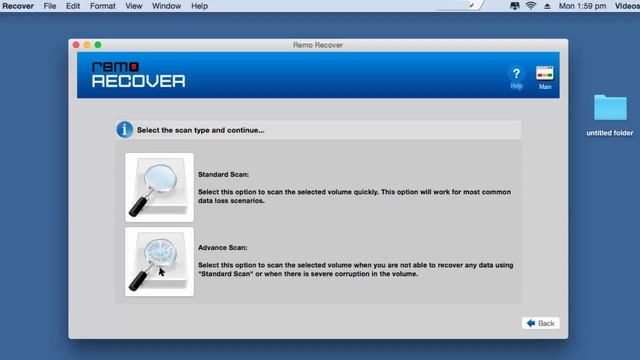640x360 pixels.
Task: Close the Remo Recover window
Action: 76,45
